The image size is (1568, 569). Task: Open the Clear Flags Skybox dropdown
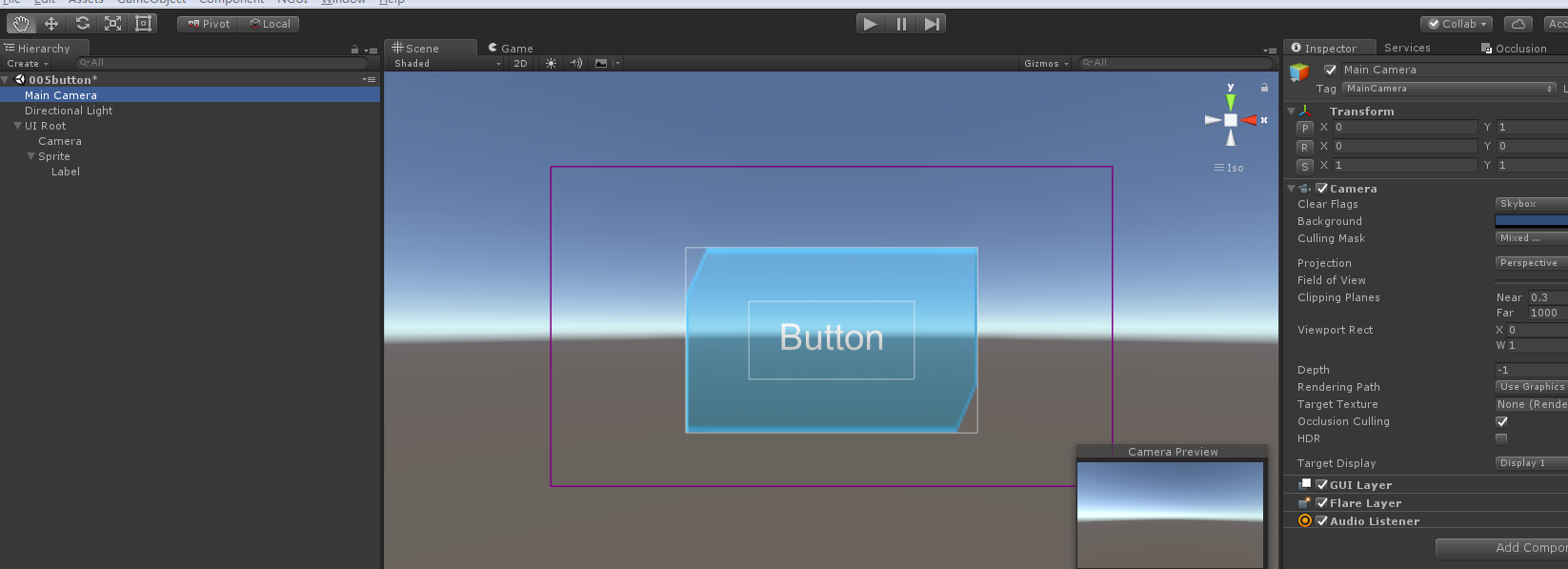1531,204
